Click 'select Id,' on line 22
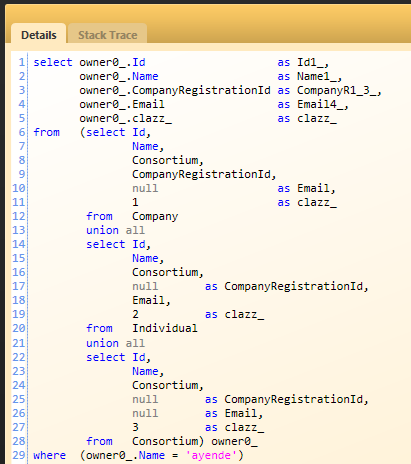Viewport: 411px width, 464px height. pos(118,357)
